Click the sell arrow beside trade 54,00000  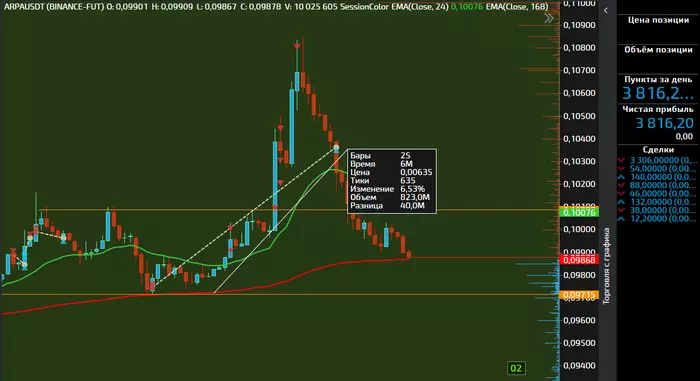(x=621, y=169)
